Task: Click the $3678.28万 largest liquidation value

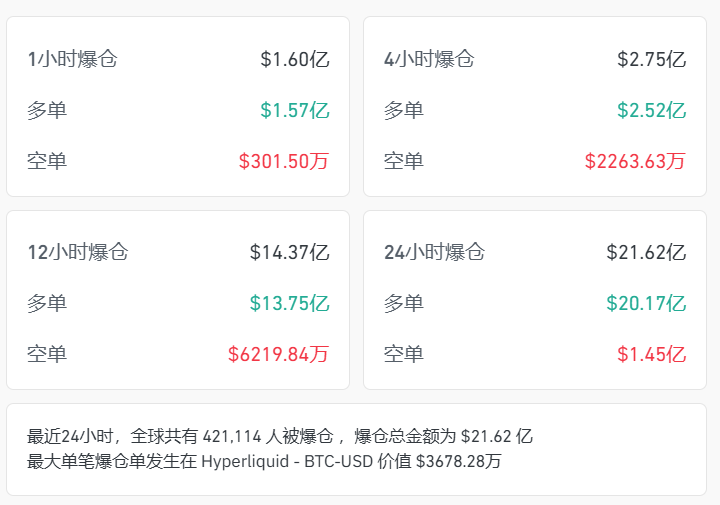Action: point(458,461)
